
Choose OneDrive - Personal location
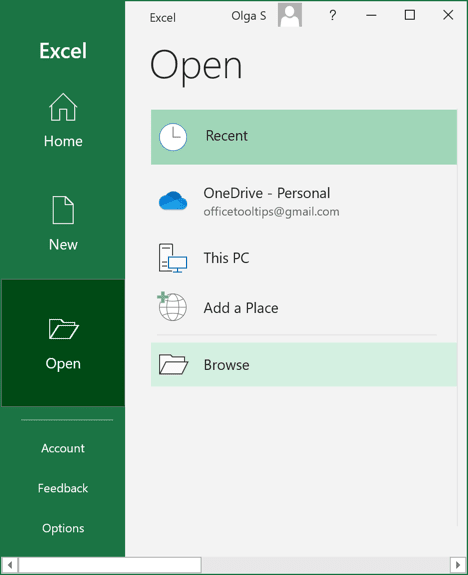pos(304,202)
